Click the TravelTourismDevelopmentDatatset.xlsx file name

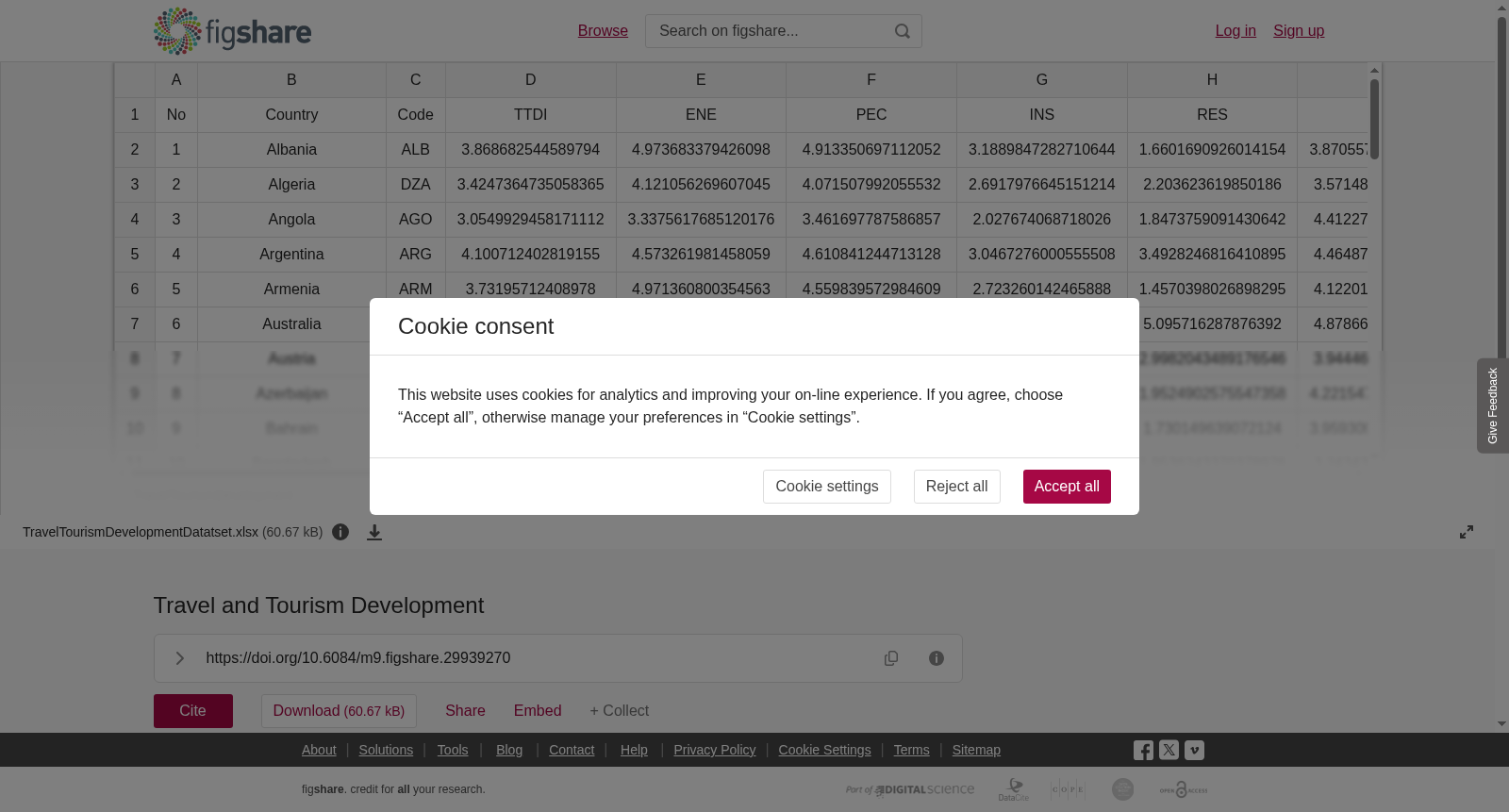pyautogui.click(x=141, y=532)
